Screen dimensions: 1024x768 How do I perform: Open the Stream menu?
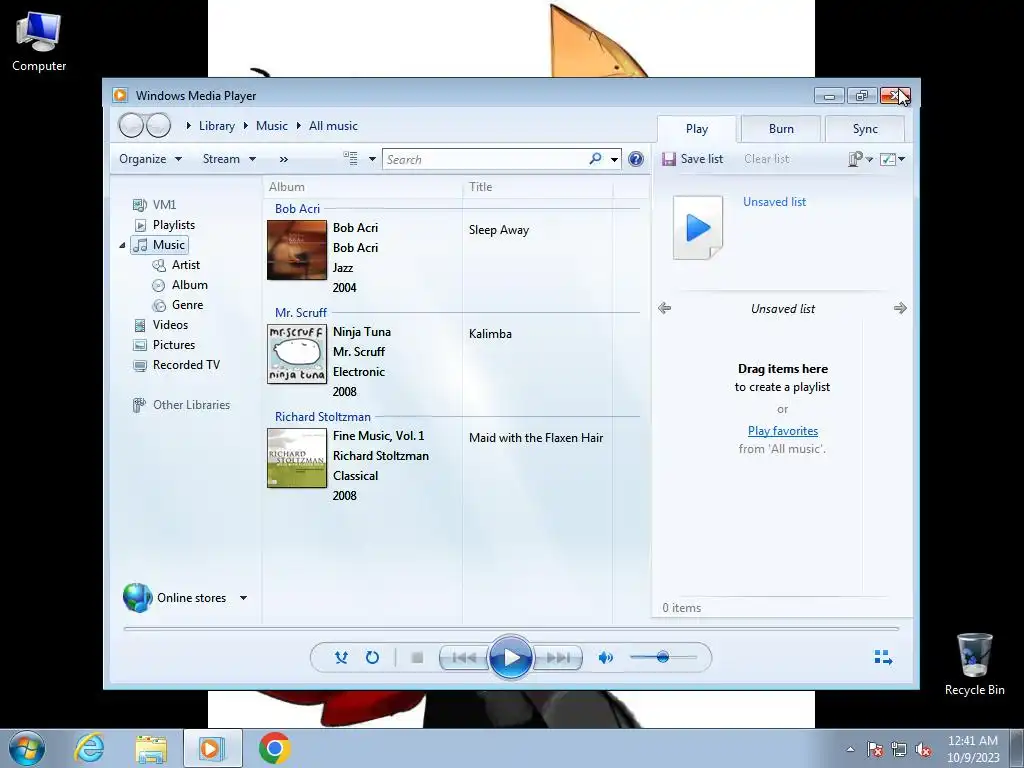[x=229, y=159]
